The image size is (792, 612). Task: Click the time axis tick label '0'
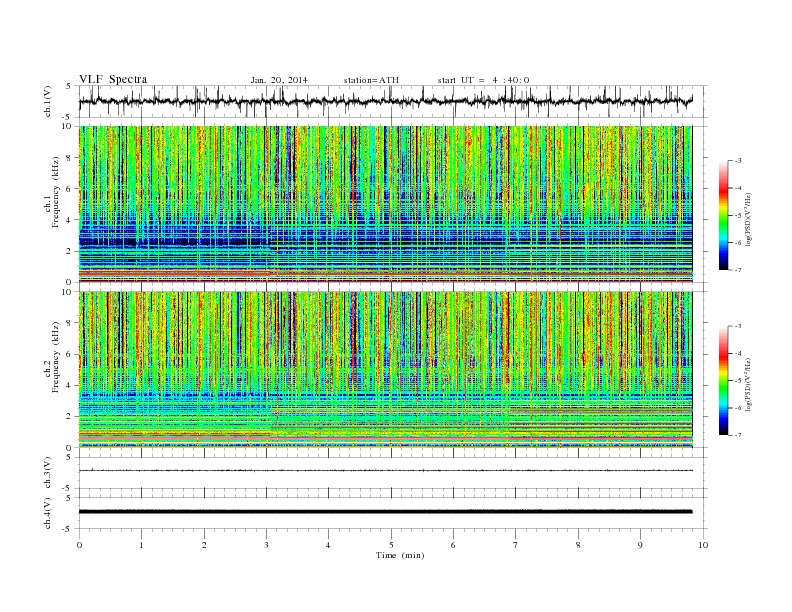pos(79,545)
